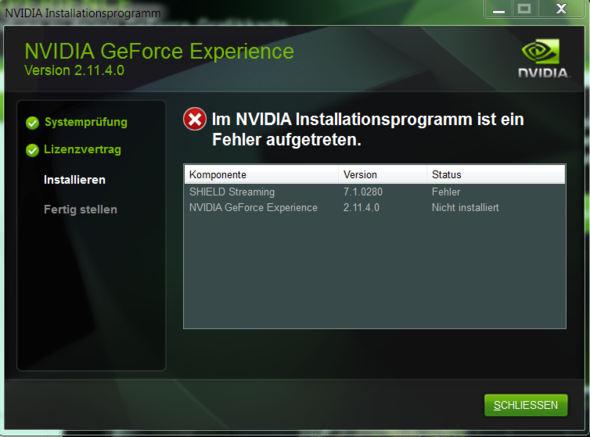Click the Nicht installiert status cell
This screenshot has height=437, width=590.
point(465,207)
